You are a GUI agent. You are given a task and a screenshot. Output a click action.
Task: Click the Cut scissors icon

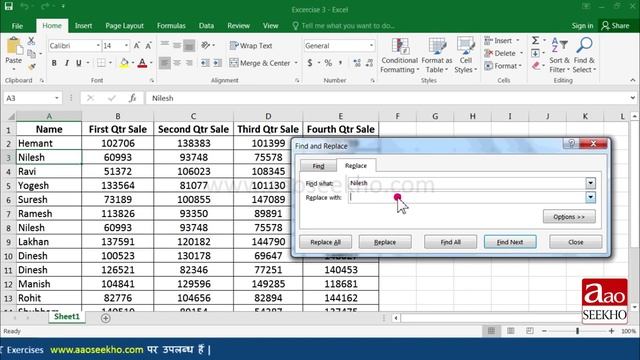31,41
